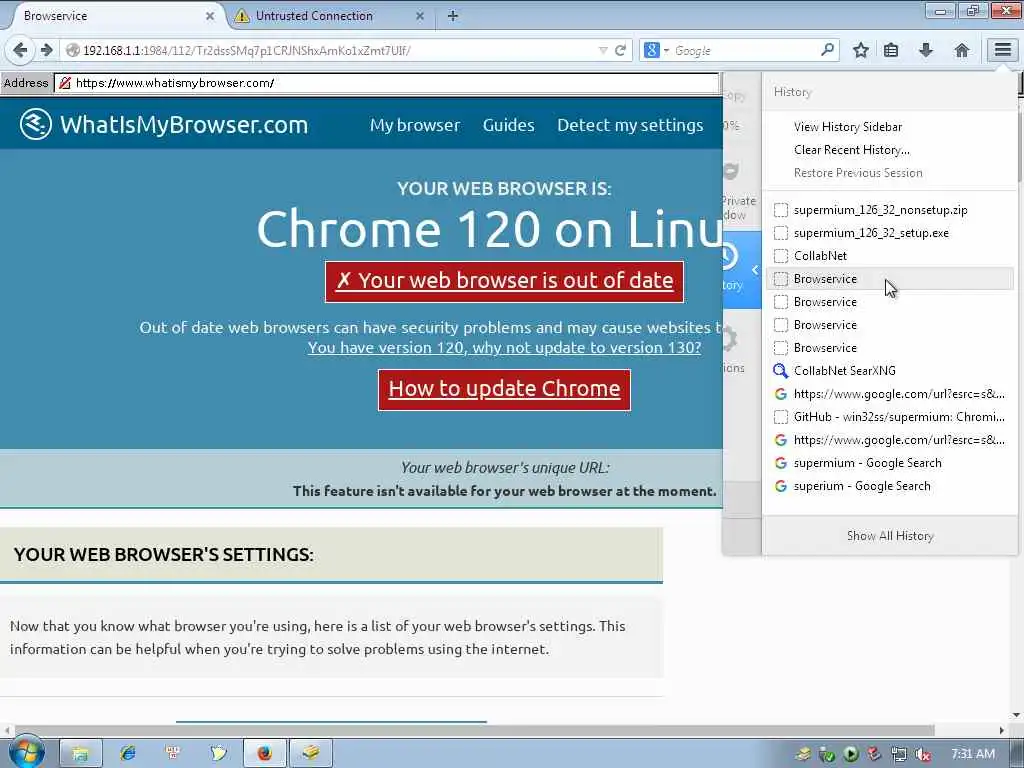Switch to the Browservice tab

(116, 16)
